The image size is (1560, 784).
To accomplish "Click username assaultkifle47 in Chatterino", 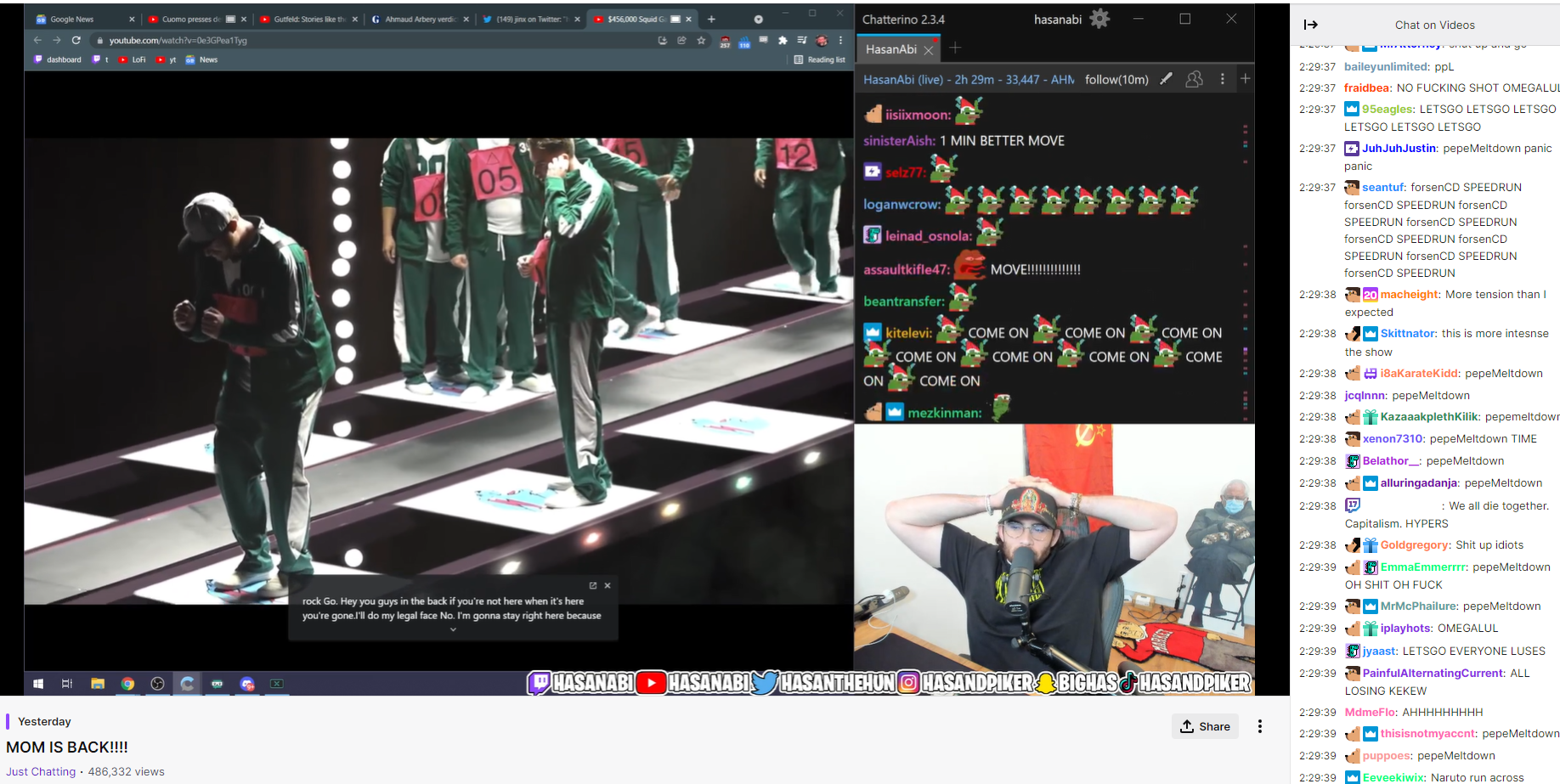I will click(907, 270).
